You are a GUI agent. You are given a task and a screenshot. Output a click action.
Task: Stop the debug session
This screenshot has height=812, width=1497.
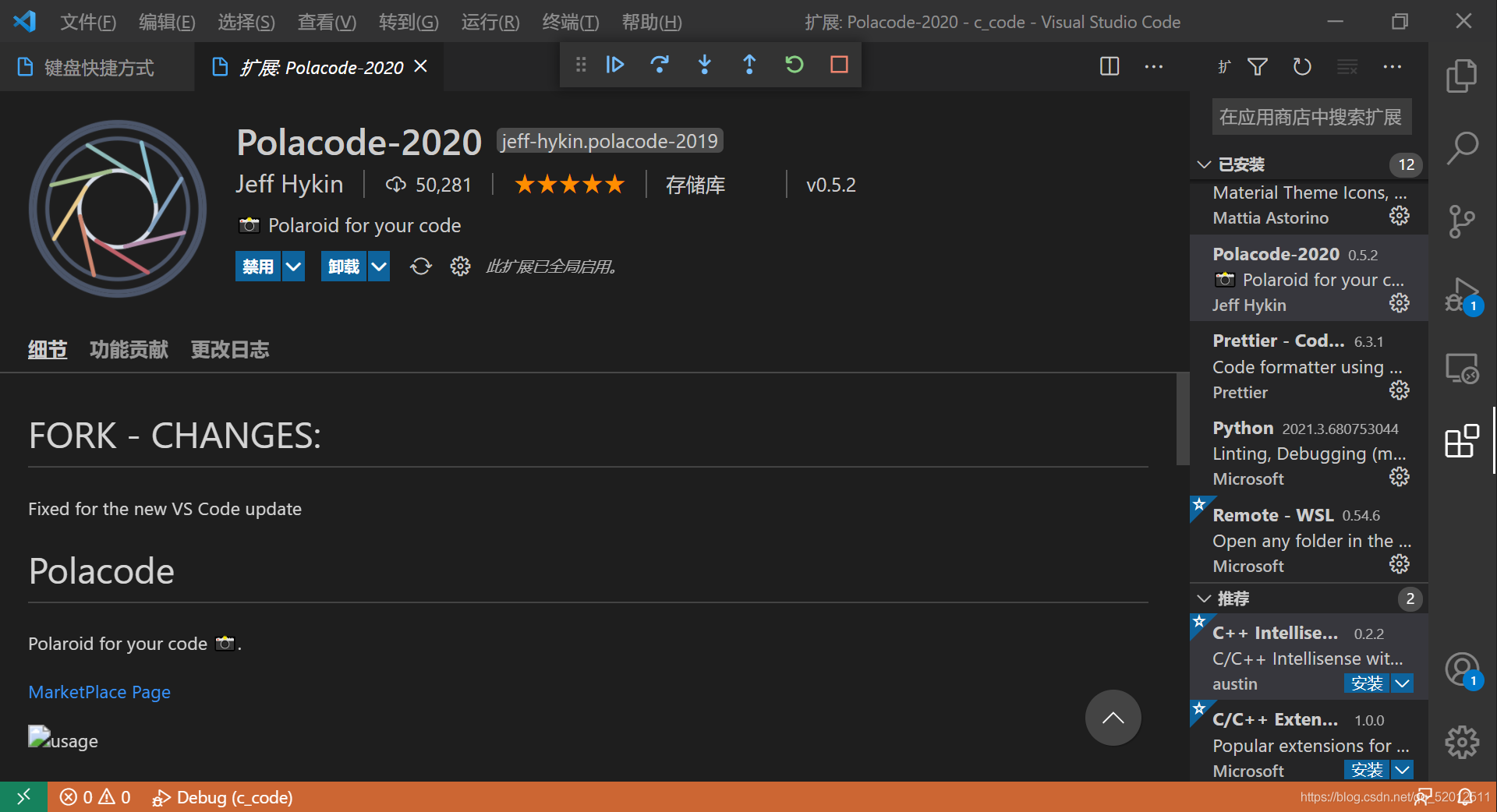[839, 65]
